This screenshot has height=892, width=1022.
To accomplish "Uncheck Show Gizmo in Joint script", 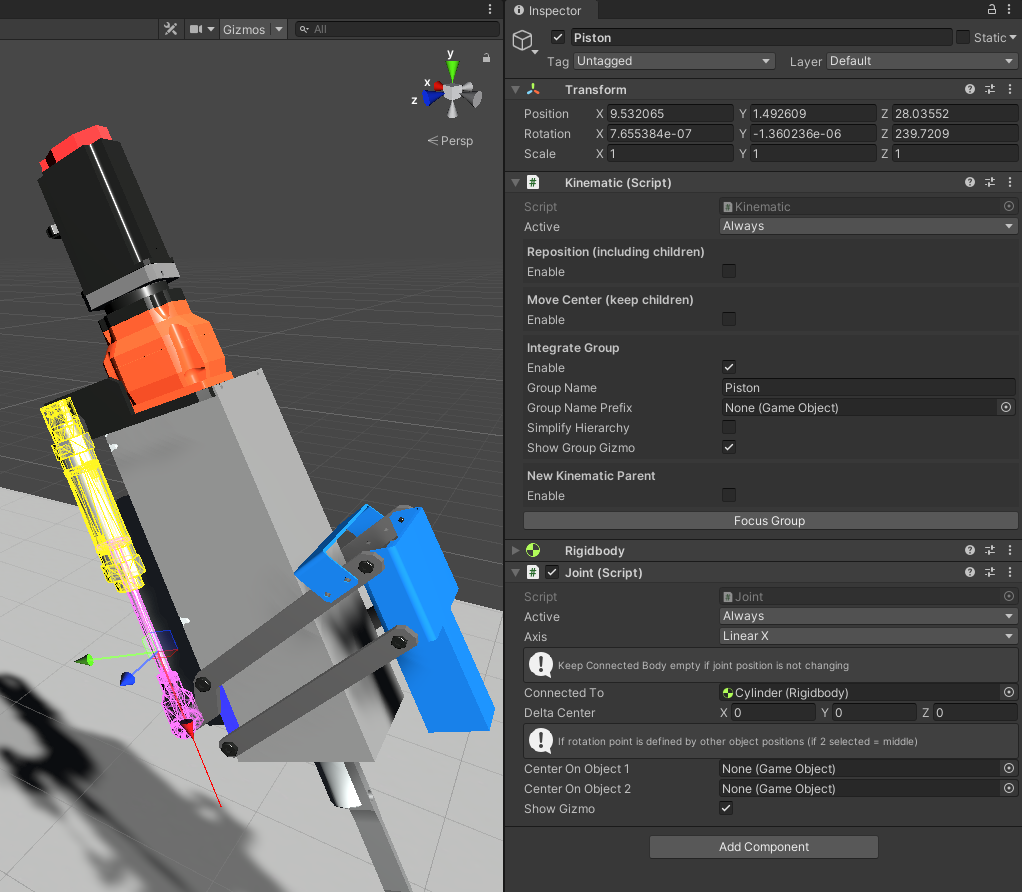I will pos(727,809).
